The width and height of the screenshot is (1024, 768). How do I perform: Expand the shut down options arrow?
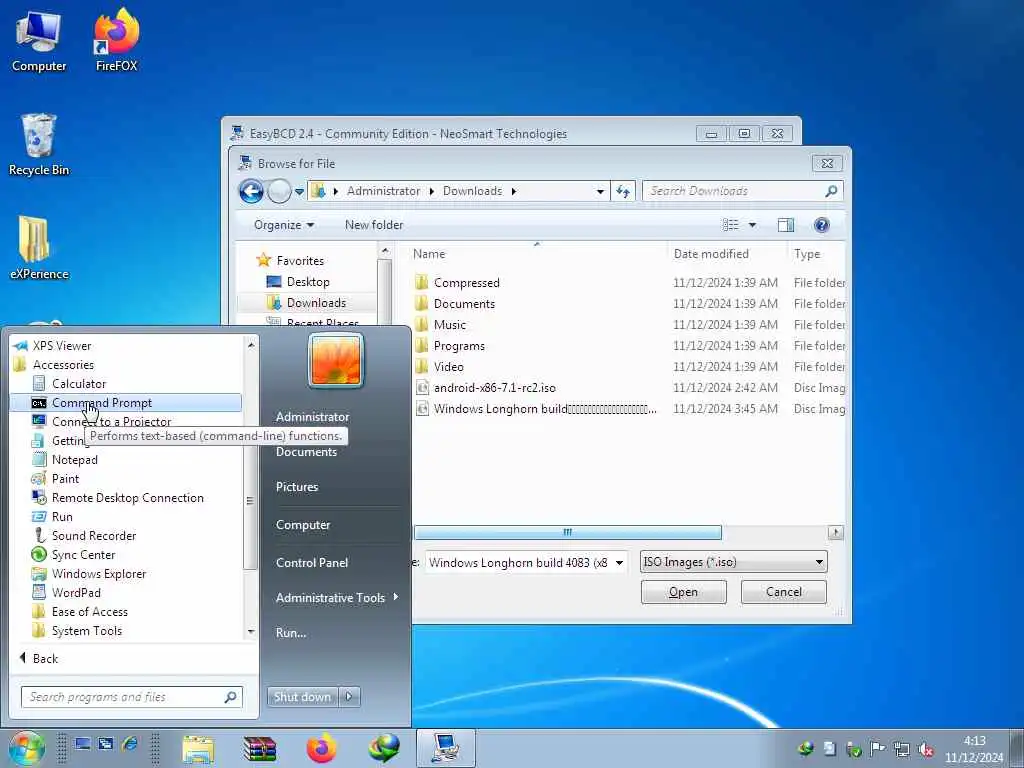349,697
